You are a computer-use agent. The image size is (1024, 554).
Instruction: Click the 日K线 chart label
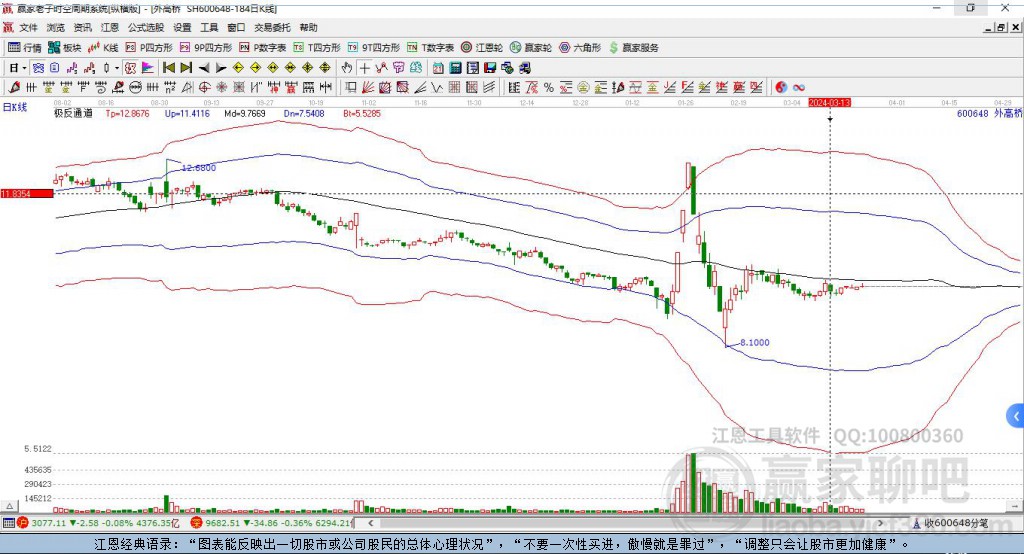tap(15, 107)
